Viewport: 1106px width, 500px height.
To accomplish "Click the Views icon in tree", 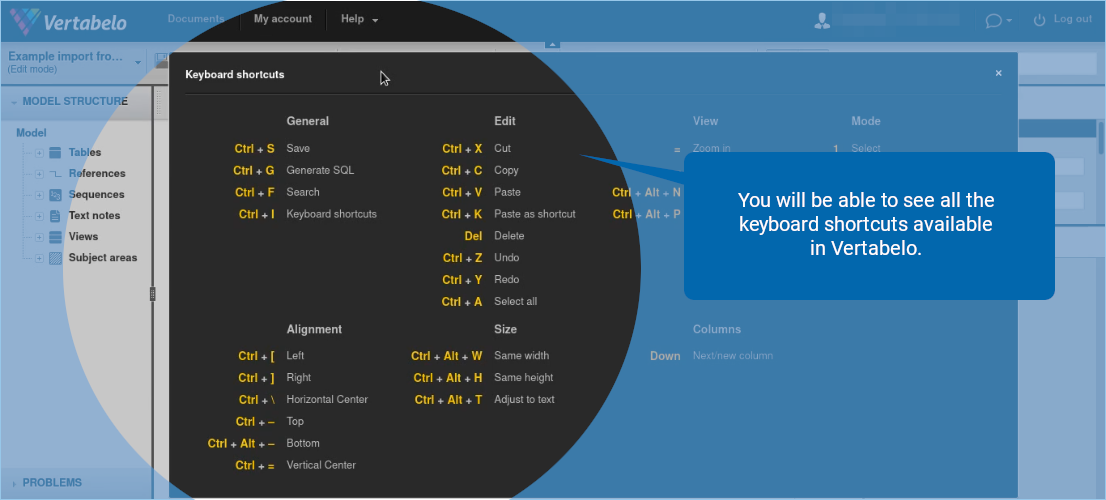I will [55, 238].
